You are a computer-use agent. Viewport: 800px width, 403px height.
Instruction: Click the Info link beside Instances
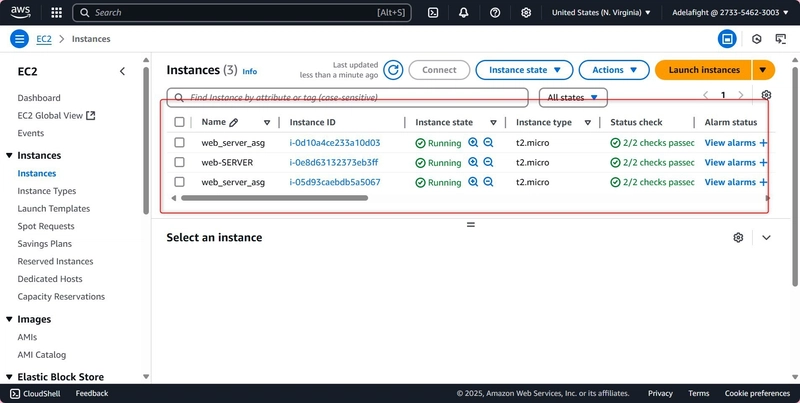(249, 71)
